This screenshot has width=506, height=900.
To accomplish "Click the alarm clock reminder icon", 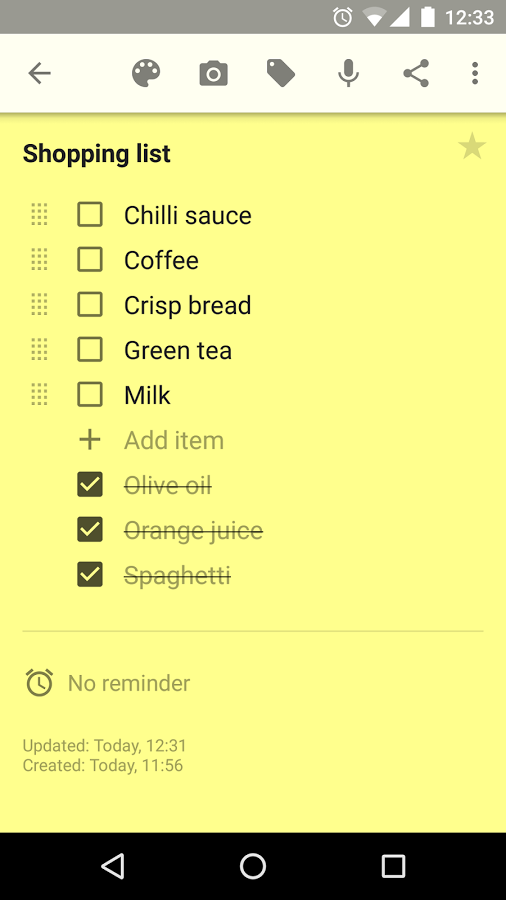I will (x=39, y=683).
